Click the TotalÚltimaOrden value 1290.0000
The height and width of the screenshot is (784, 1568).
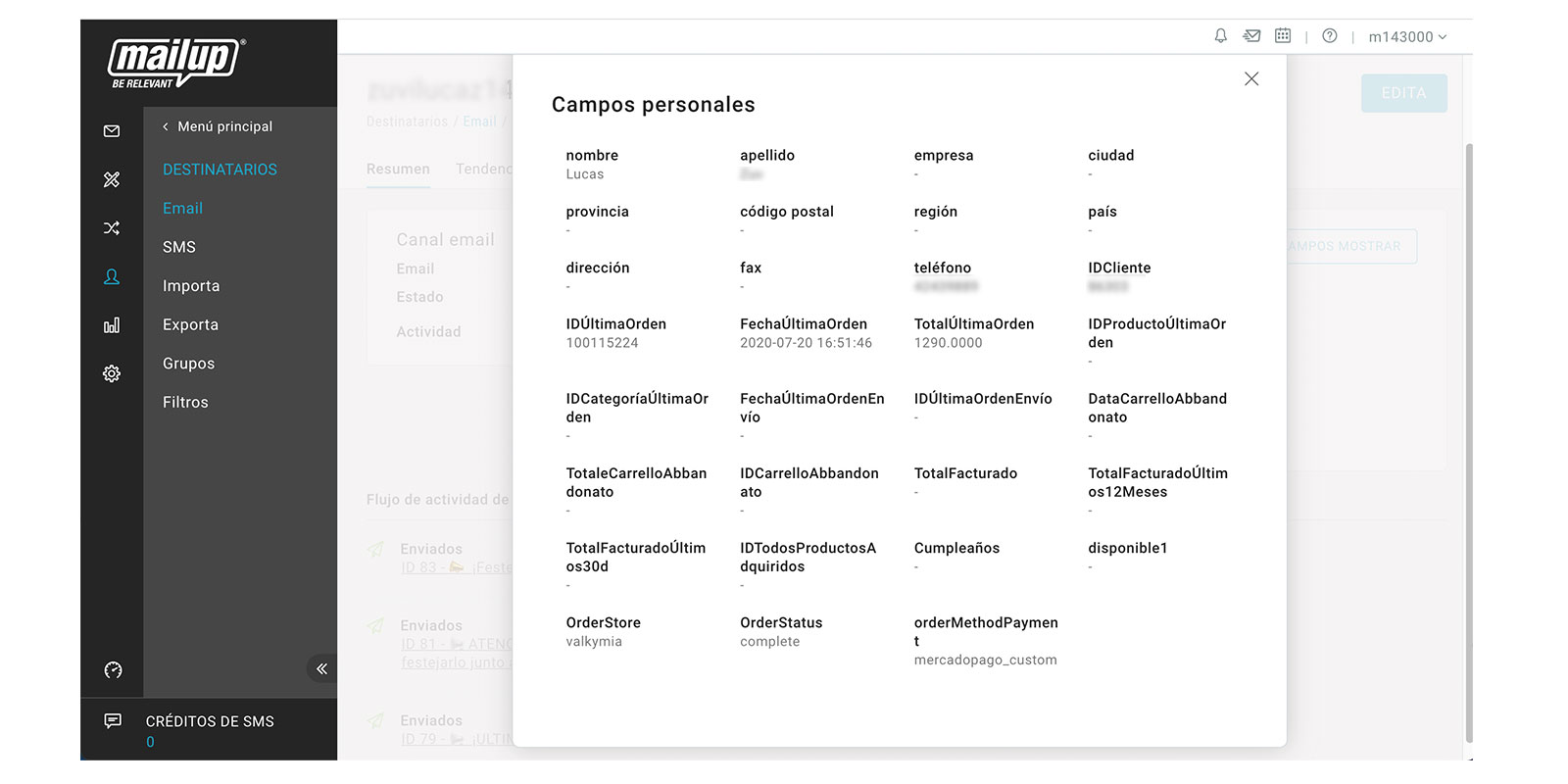pyautogui.click(x=948, y=343)
